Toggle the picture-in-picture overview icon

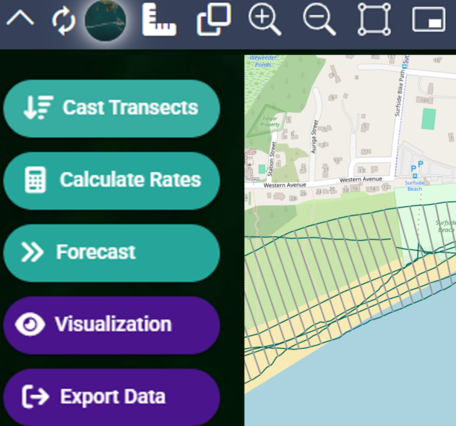429,20
